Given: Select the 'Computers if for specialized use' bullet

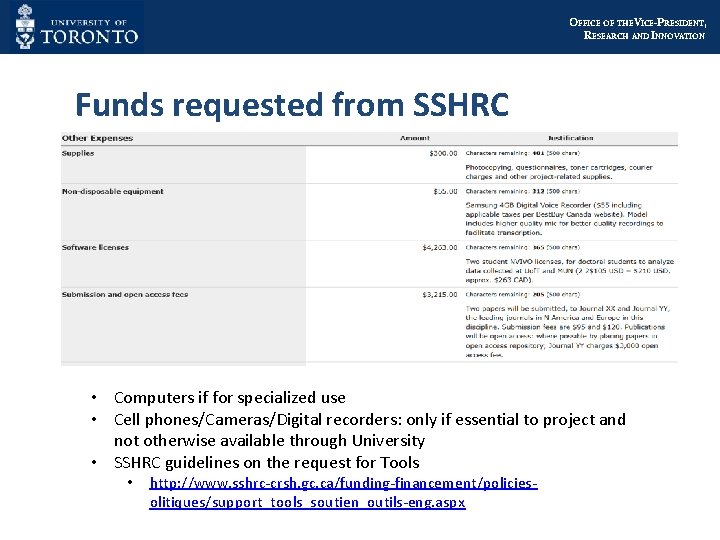Looking at the screenshot, I should (x=230, y=398).
